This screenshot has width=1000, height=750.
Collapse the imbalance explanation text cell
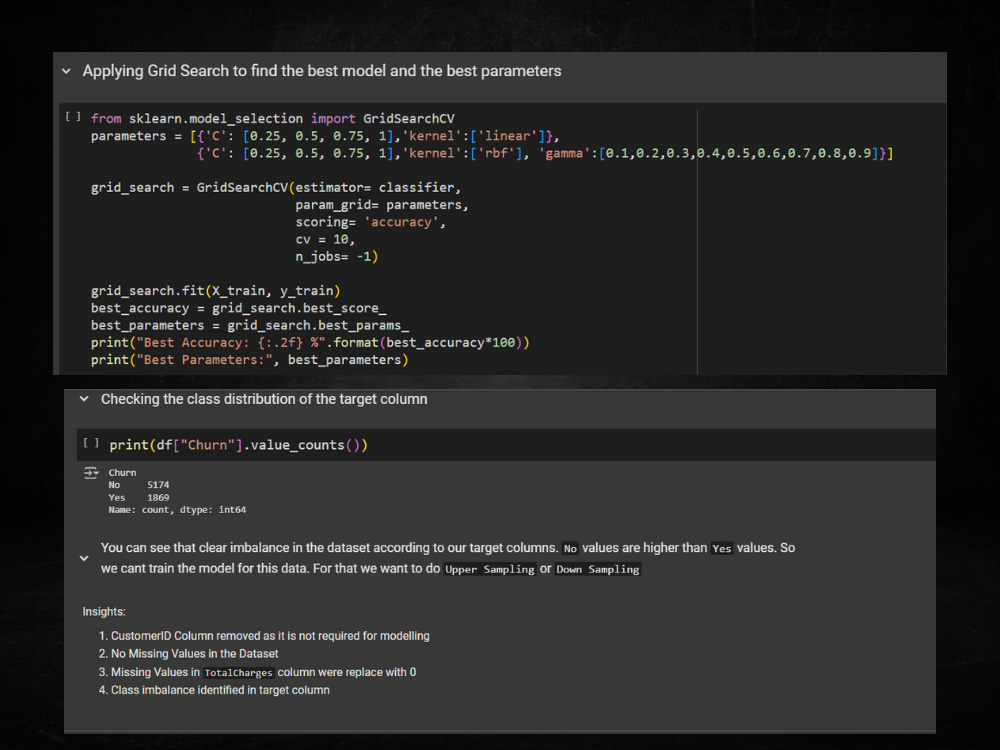[84, 558]
